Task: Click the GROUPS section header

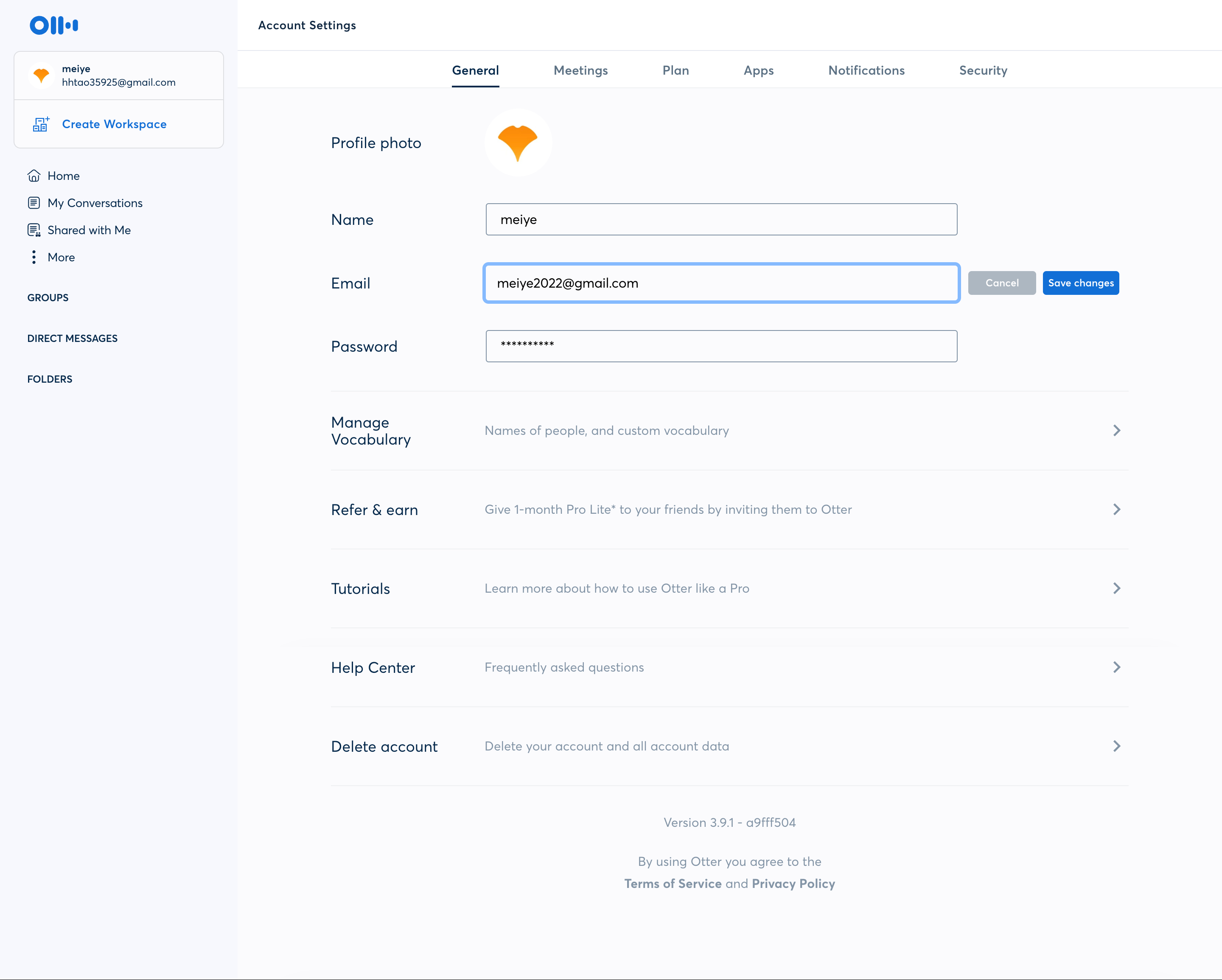Action: [48, 297]
